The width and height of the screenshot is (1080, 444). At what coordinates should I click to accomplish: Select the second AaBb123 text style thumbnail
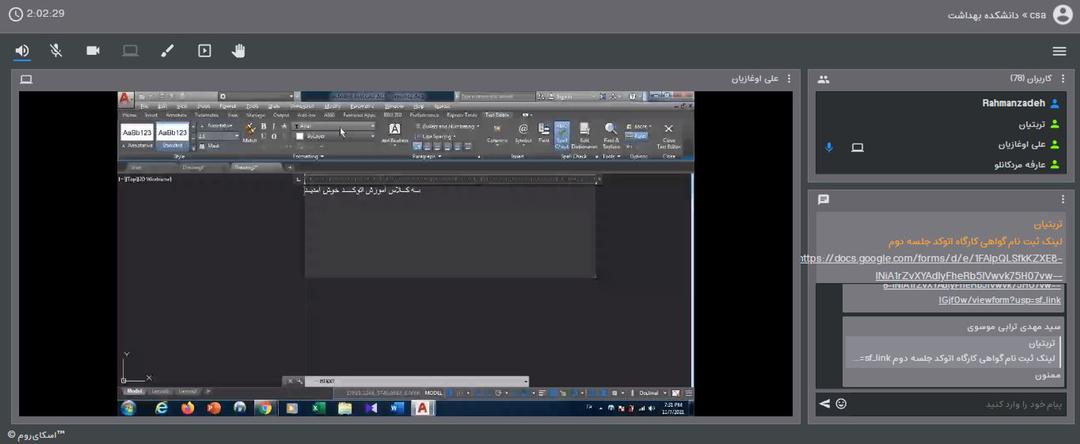tap(172, 132)
